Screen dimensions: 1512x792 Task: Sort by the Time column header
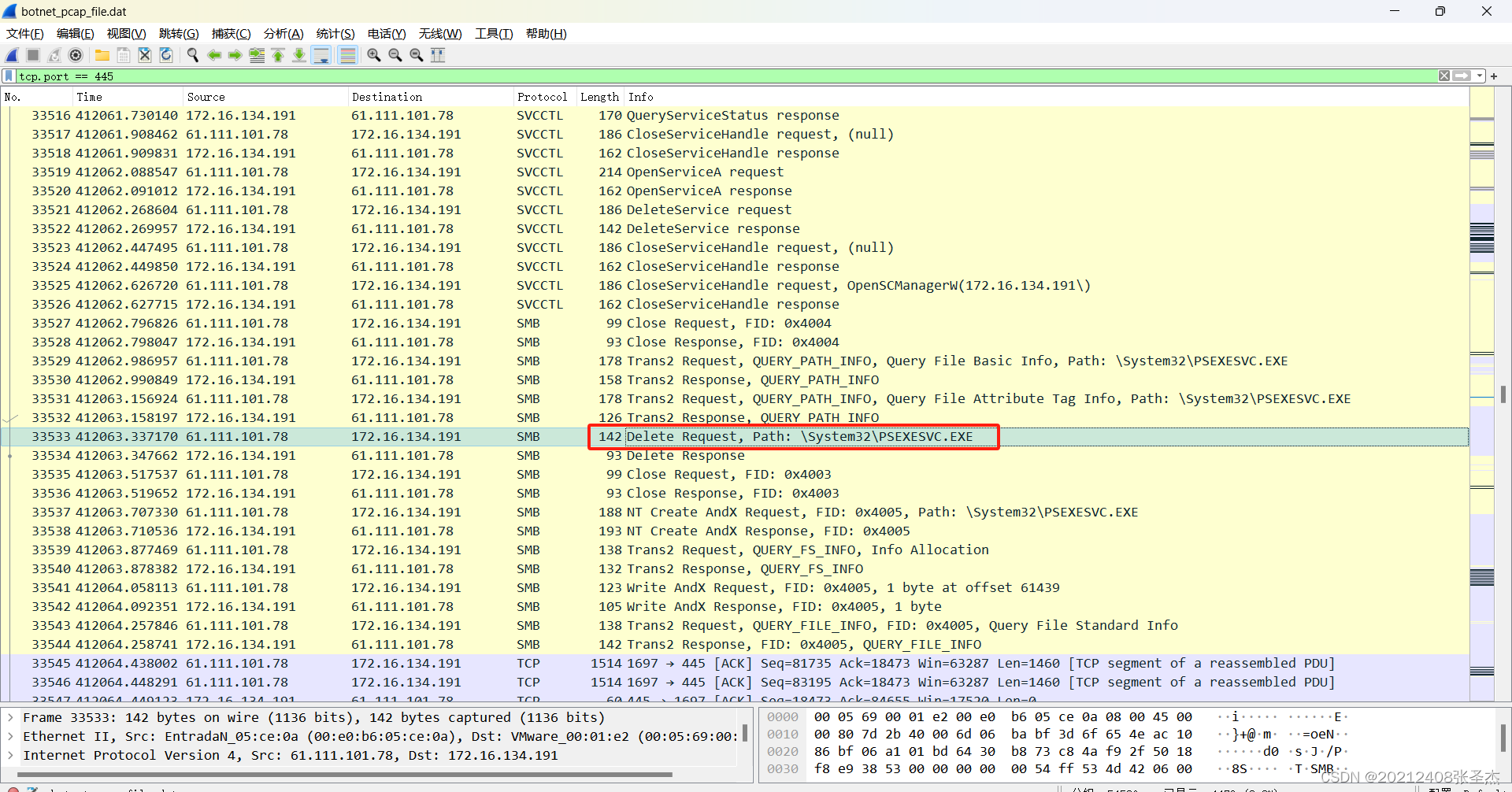pos(128,97)
